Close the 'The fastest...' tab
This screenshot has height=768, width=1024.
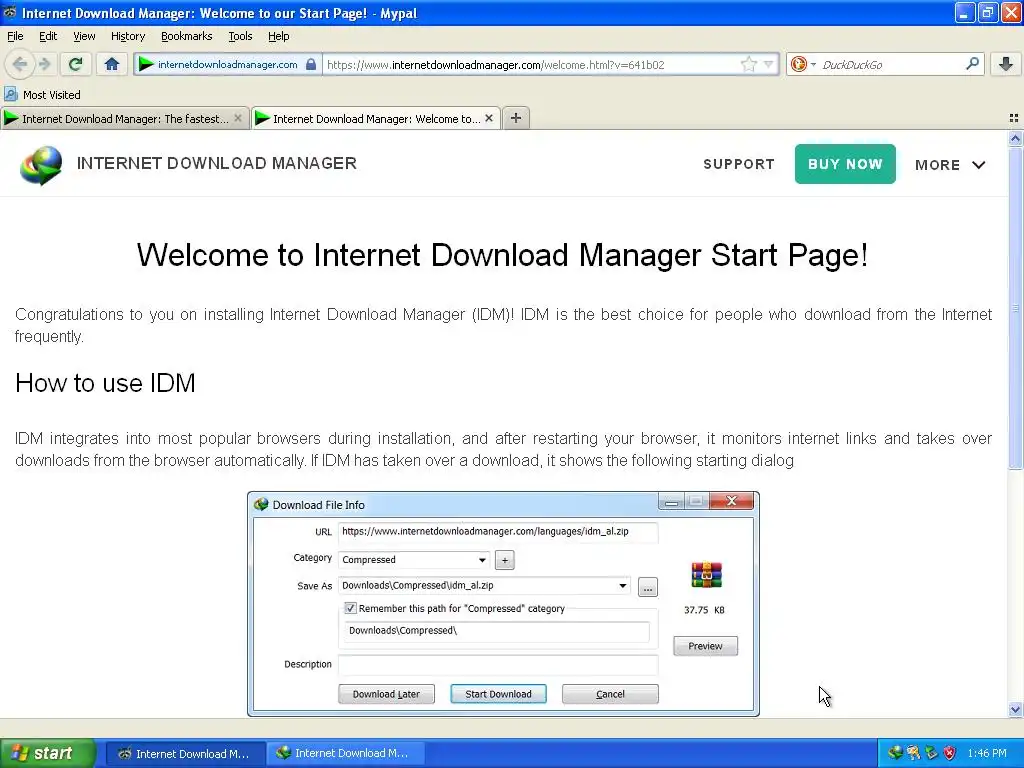tap(238, 118)
